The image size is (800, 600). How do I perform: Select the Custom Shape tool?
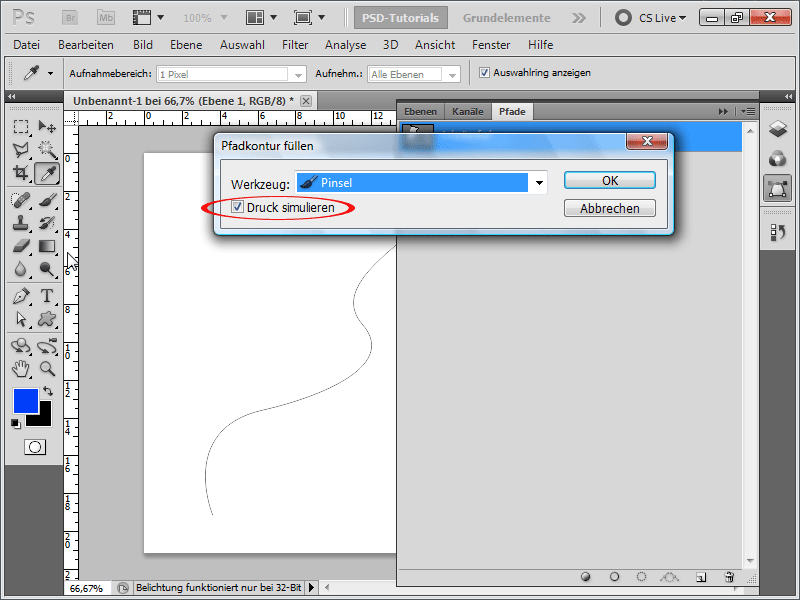[47, 319]
